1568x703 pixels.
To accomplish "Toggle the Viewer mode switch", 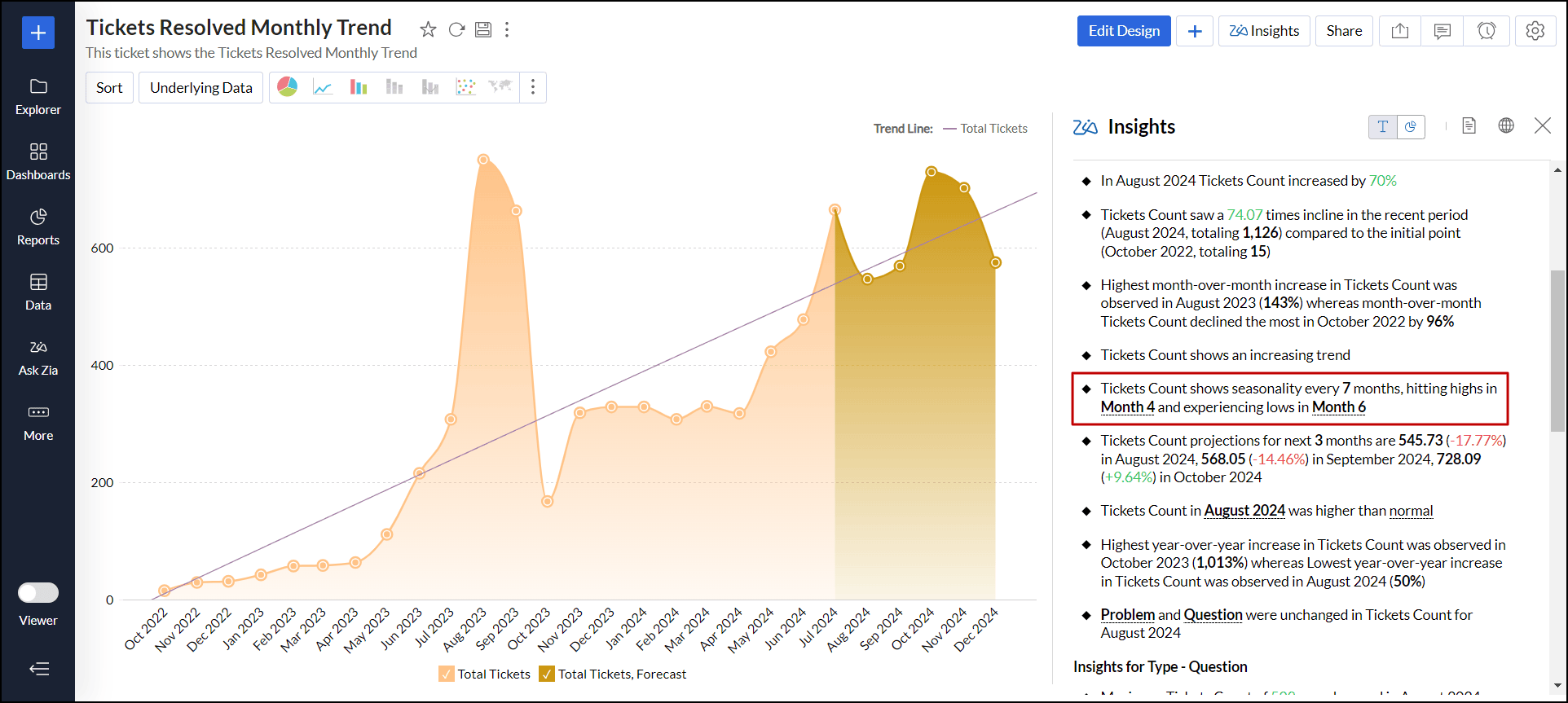I will click(38, 592).
